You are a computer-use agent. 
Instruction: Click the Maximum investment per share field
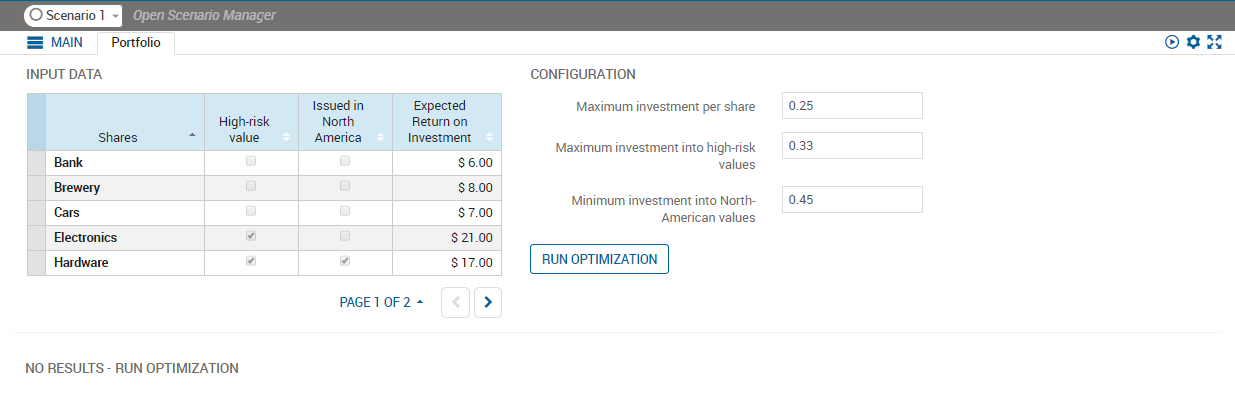click(x=851, y=106)
